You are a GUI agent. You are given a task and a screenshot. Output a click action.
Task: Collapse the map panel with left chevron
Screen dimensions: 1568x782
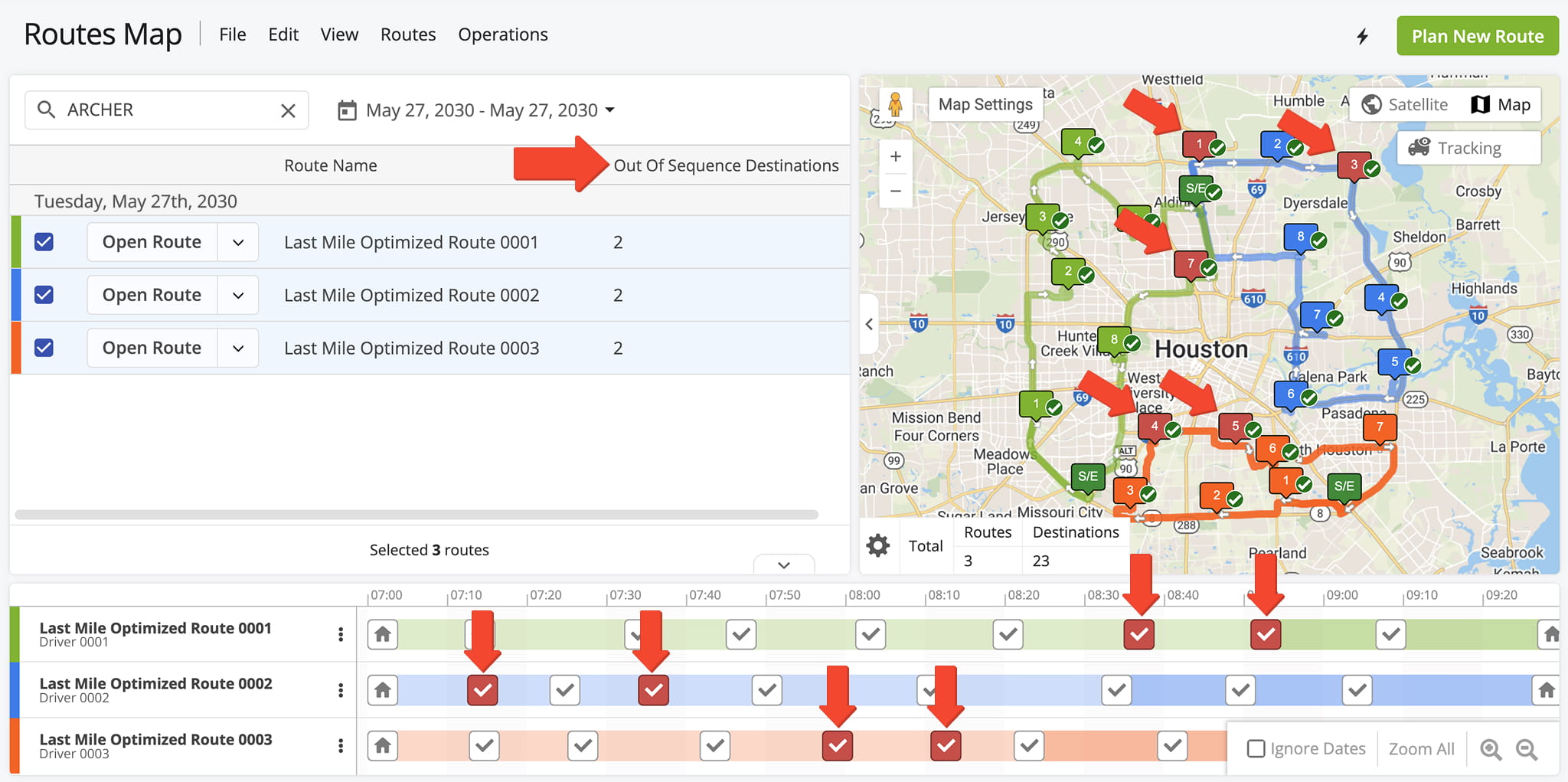click(869, 324)
